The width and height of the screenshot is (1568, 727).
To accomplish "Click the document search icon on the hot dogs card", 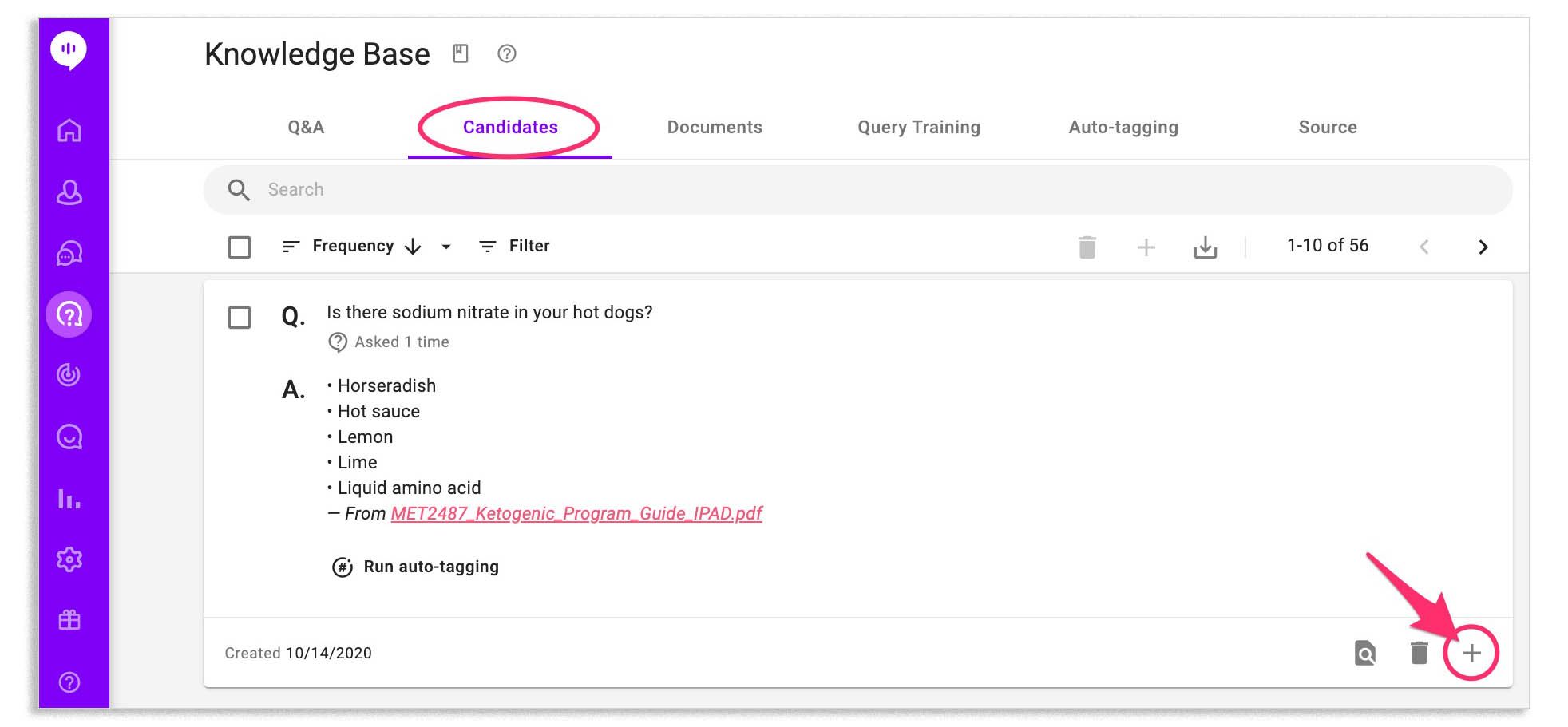I will coord(1365,654).
